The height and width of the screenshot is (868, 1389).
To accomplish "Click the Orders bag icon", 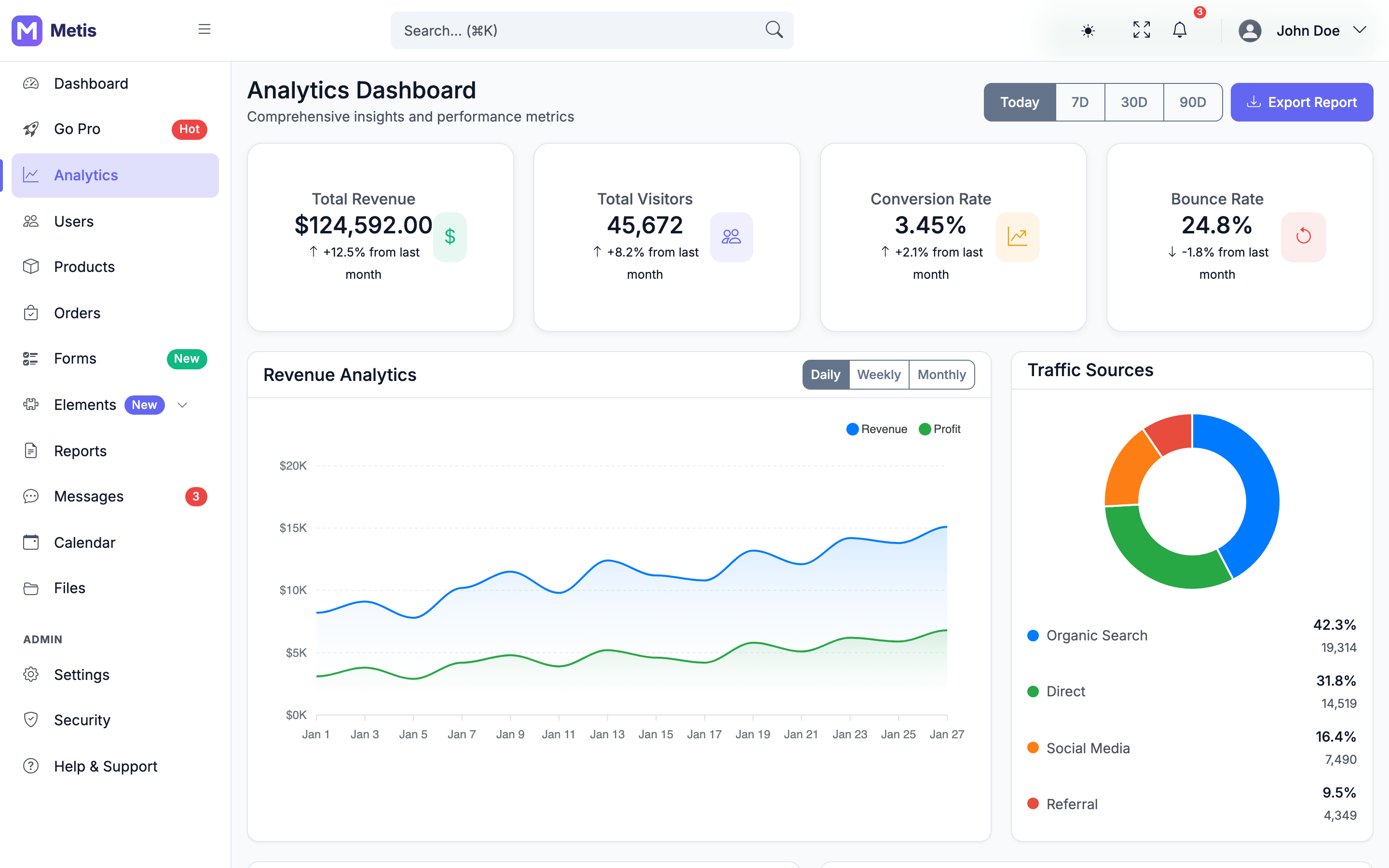I will click(31, 313).
